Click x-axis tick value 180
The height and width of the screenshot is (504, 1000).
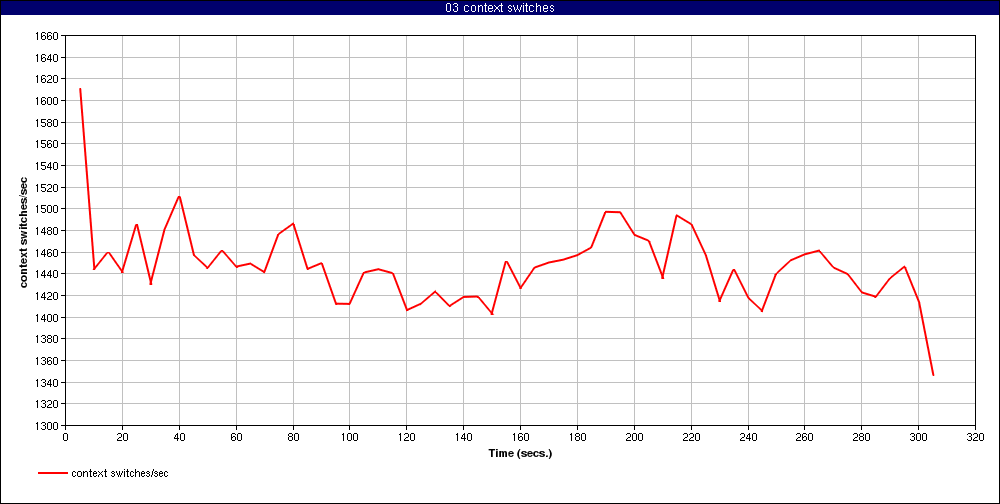click(577, 437)
